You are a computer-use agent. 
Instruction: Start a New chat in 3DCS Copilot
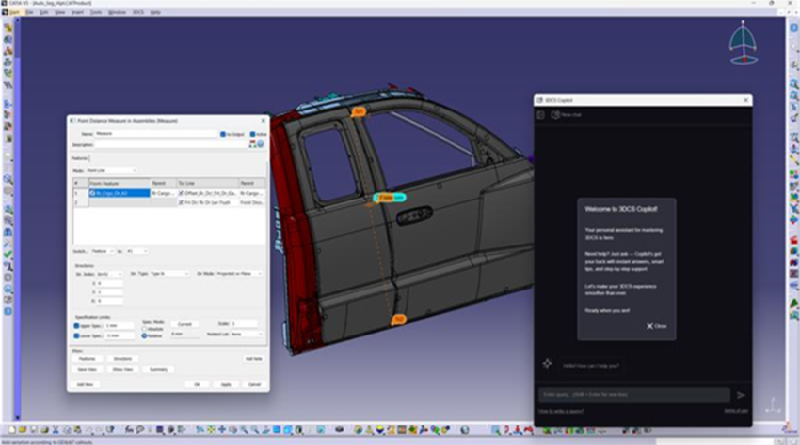(x=566, y=115)
